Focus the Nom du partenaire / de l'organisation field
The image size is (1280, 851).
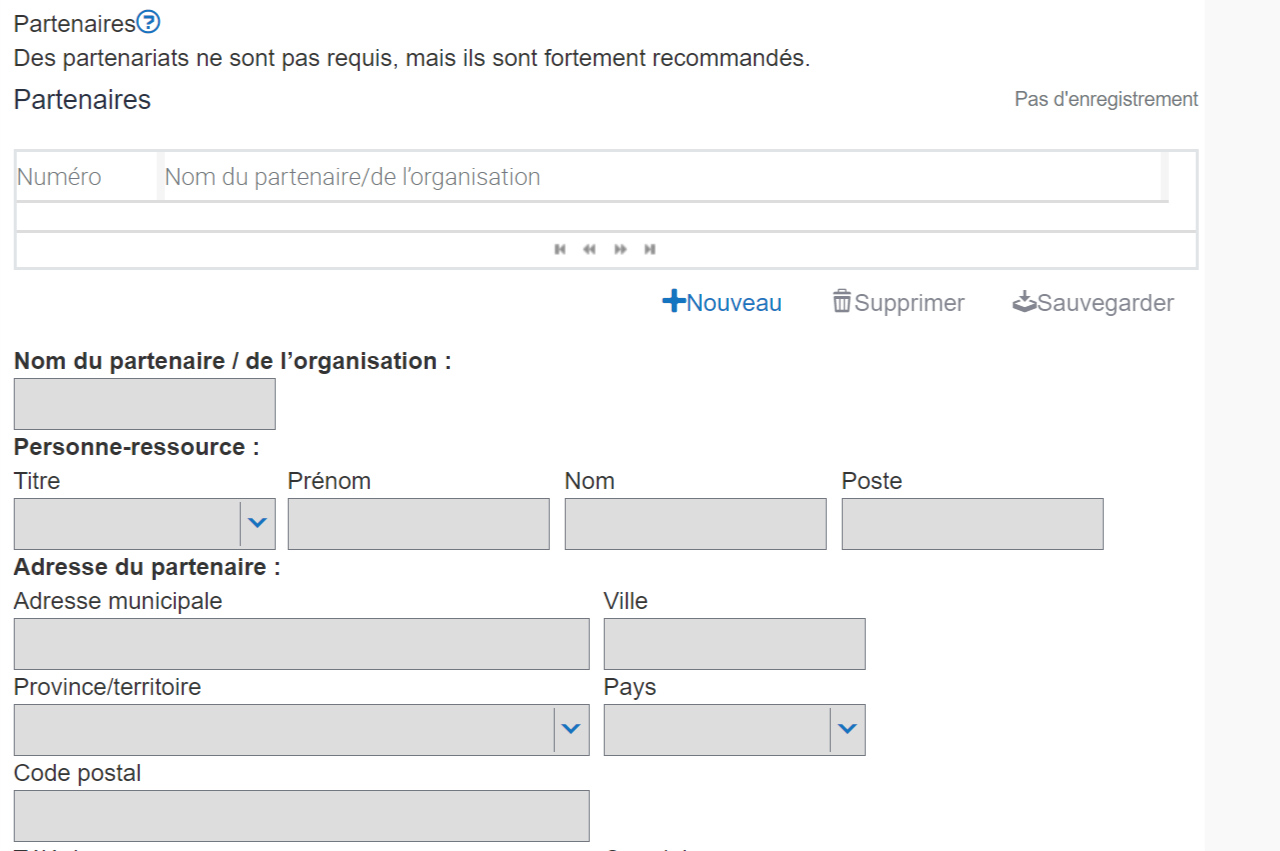[145, 404]
